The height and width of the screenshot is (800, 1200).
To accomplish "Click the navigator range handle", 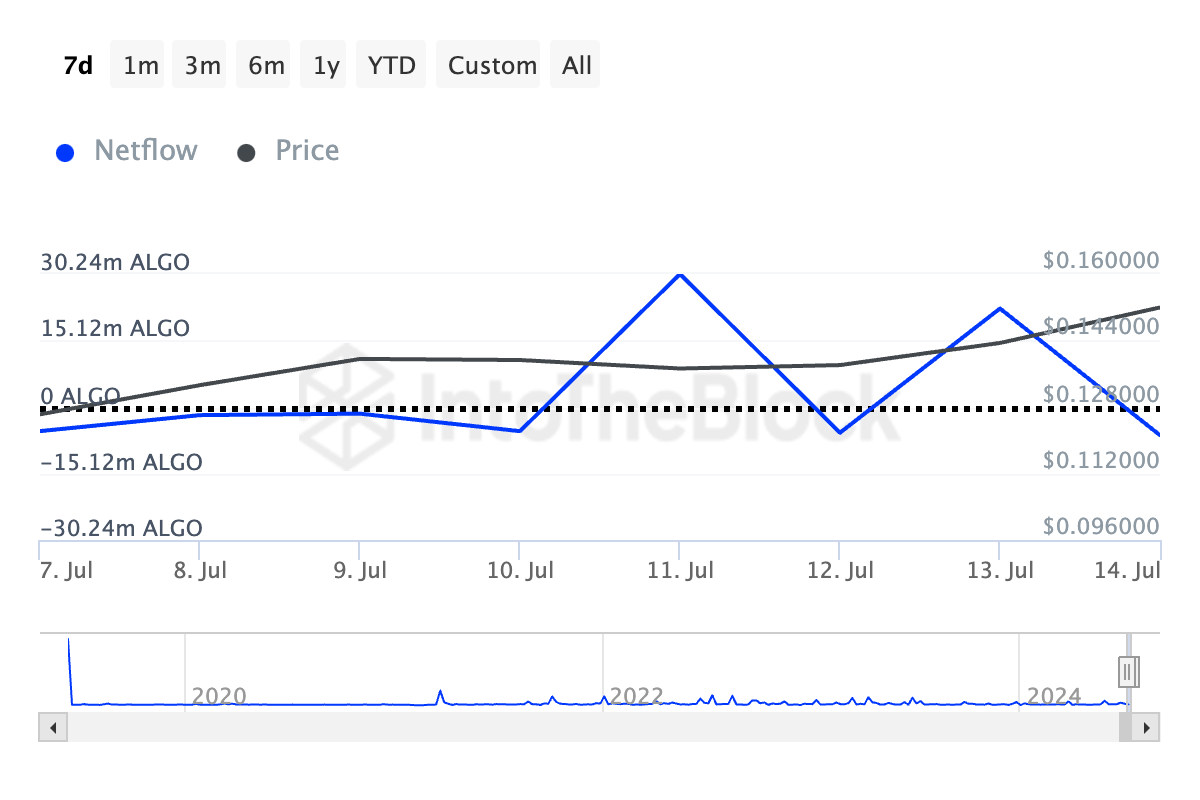I will [1128, 670].
